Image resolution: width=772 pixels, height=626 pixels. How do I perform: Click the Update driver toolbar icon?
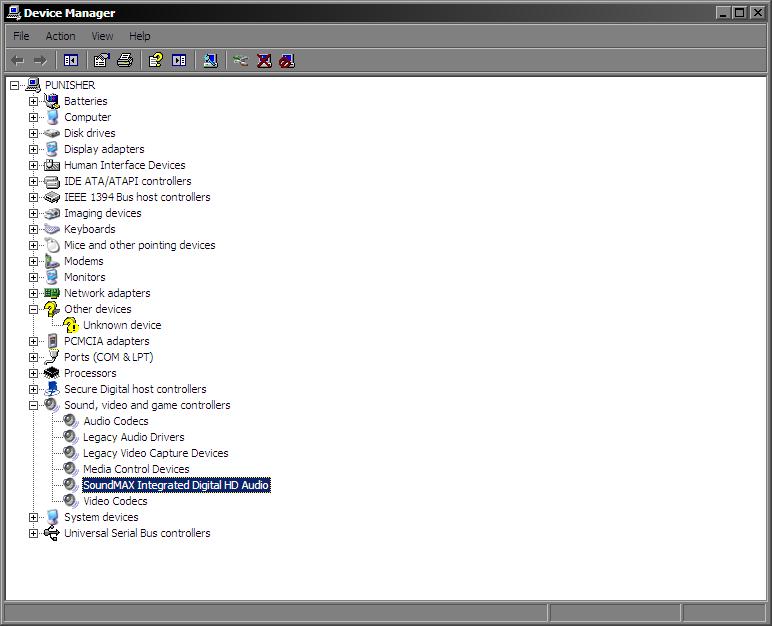coord(241,61)
